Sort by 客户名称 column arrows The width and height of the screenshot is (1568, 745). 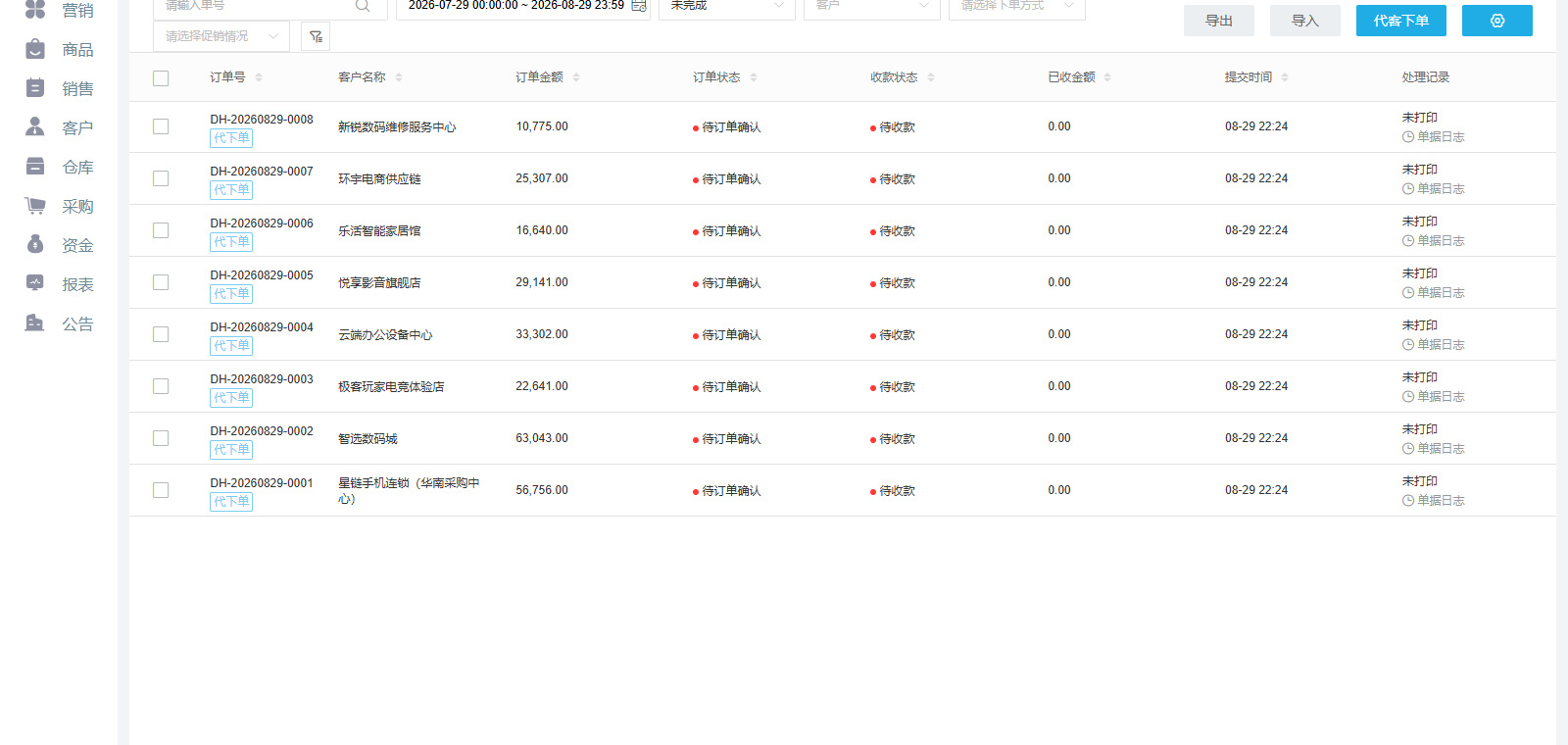pyautogui.click(x=399, y=77)
